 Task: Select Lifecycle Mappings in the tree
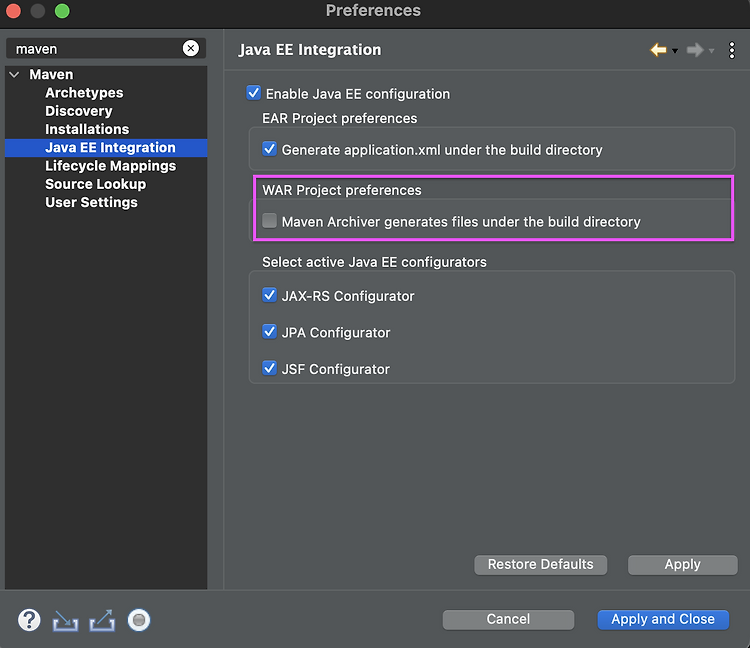coord(110,166)
